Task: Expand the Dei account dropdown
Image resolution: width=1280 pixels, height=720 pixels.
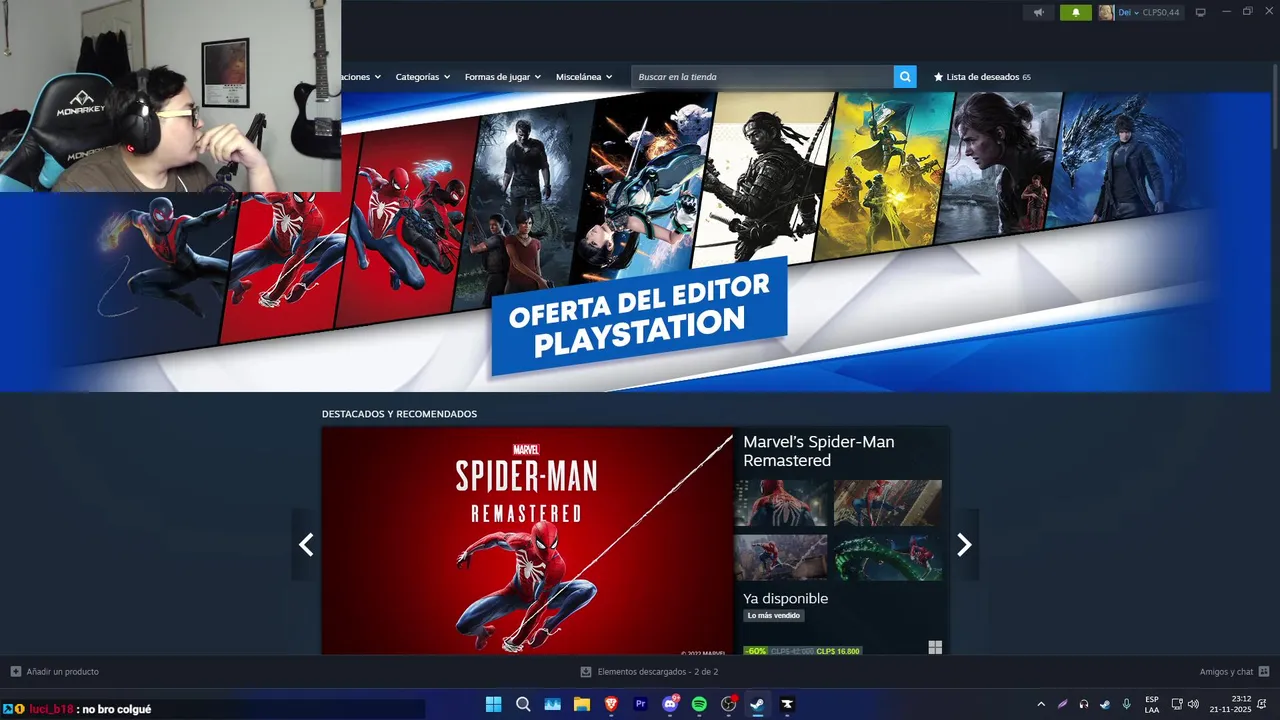Action: 1128,13
